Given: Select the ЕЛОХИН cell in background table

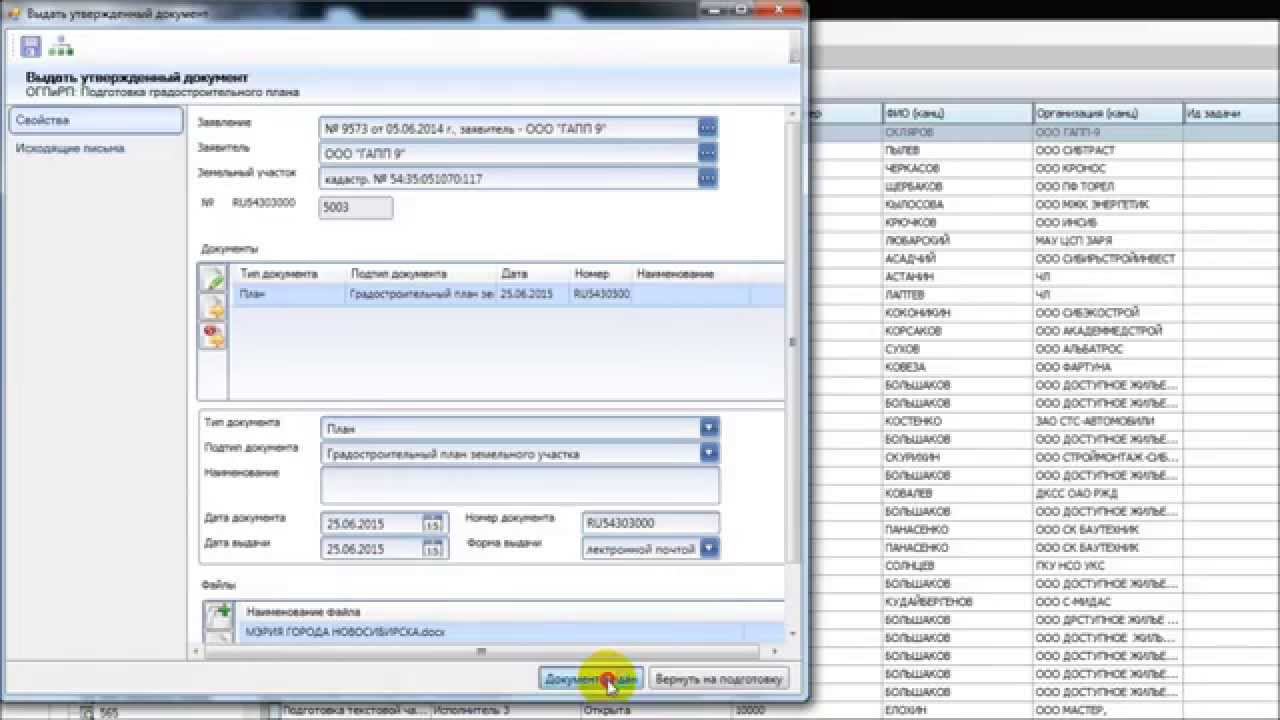Looking at the screenshot, I should coord(957,710).
